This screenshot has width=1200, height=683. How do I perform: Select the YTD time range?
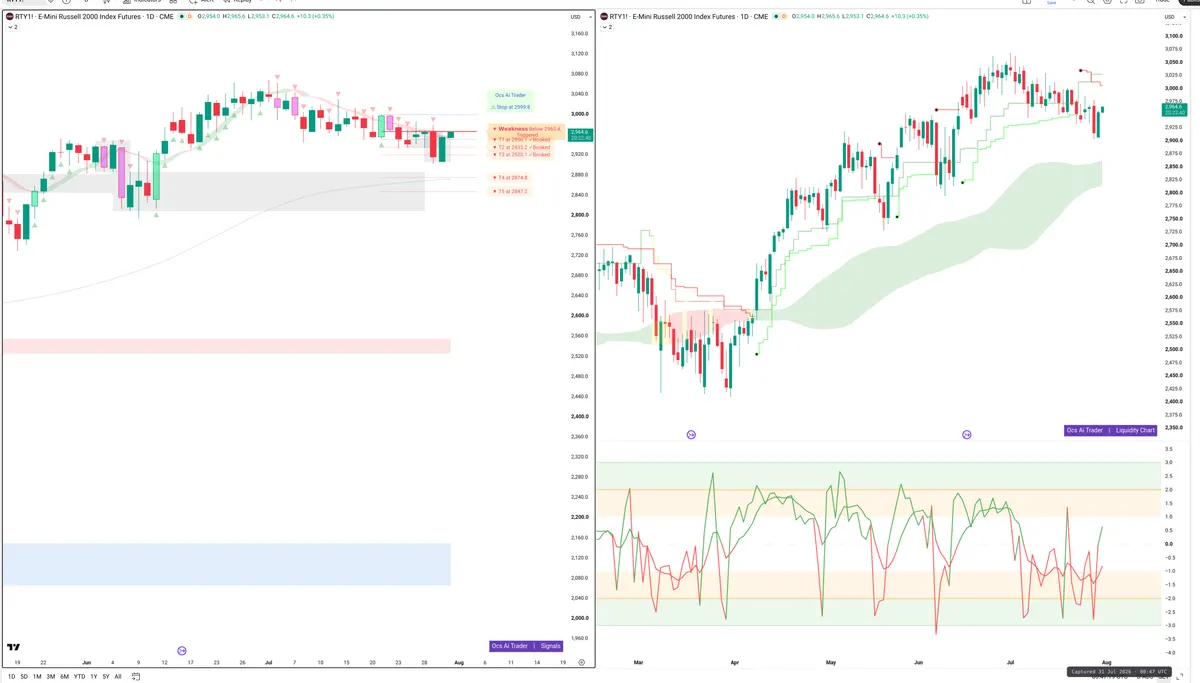click(79, 677)
